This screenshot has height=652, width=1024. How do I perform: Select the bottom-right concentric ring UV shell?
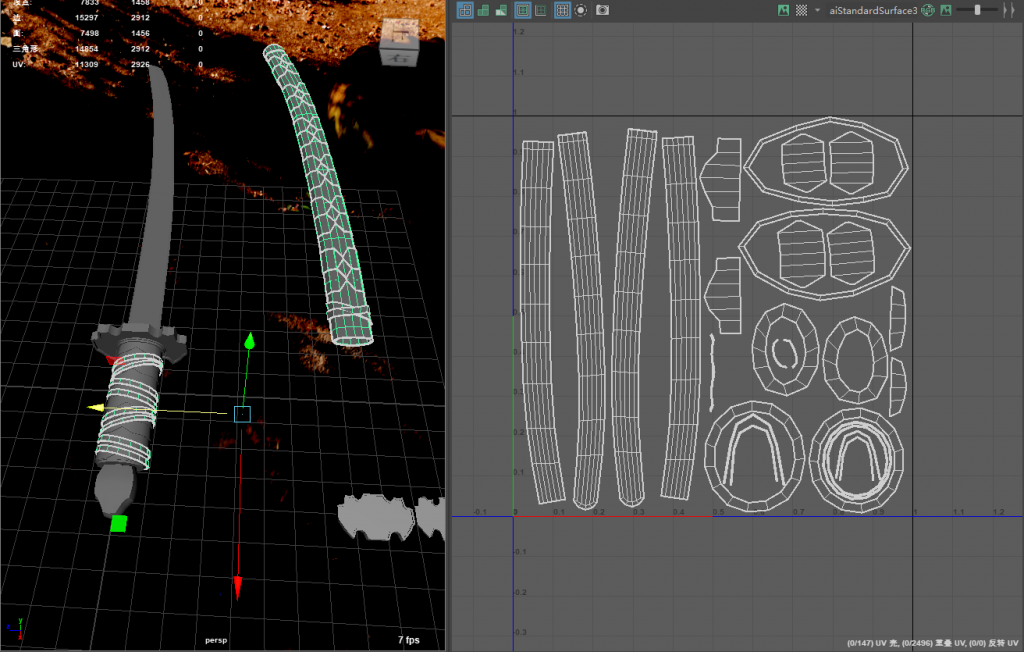[857, 460]
